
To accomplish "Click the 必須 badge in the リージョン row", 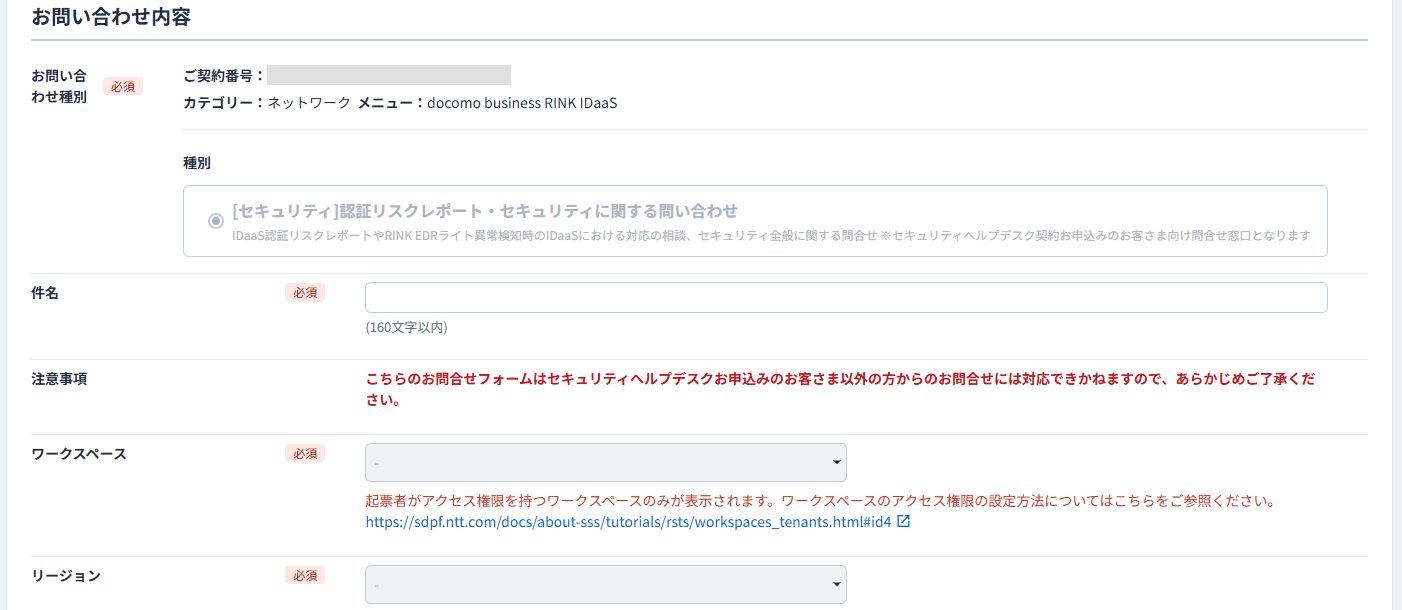I will 305,576.
